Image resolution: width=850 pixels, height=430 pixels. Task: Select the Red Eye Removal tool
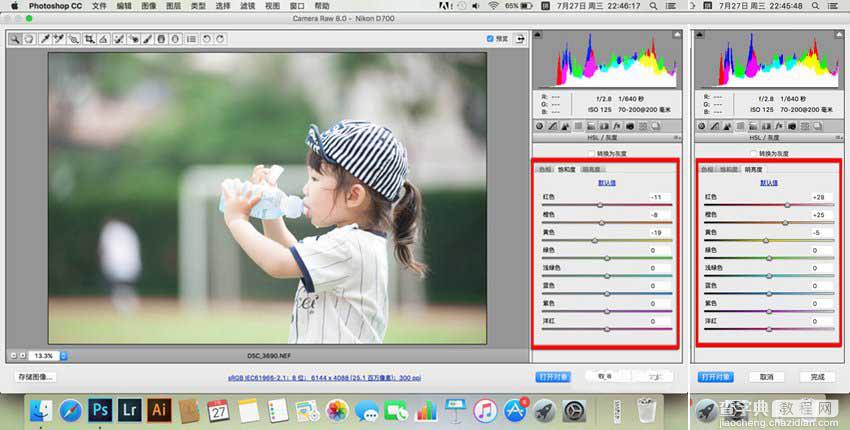point(133,39)
